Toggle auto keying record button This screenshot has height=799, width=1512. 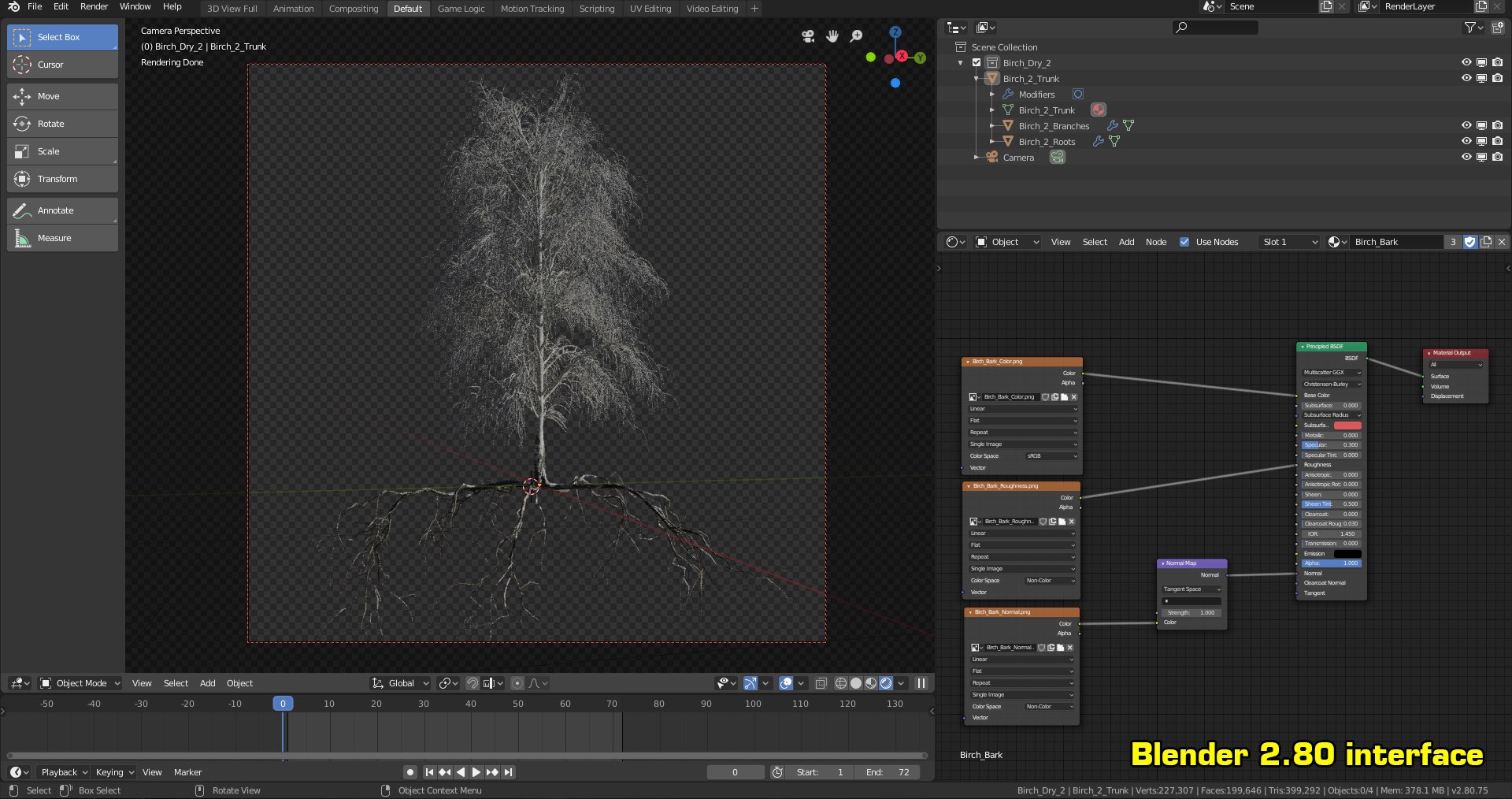(409, 772)
